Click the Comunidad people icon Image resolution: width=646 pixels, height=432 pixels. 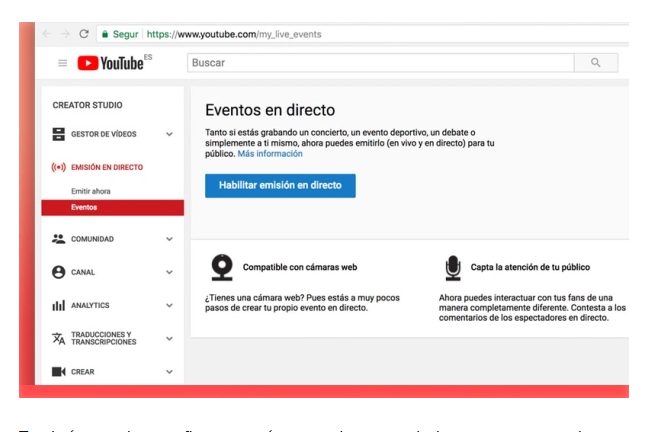click(x=58, y=239)
